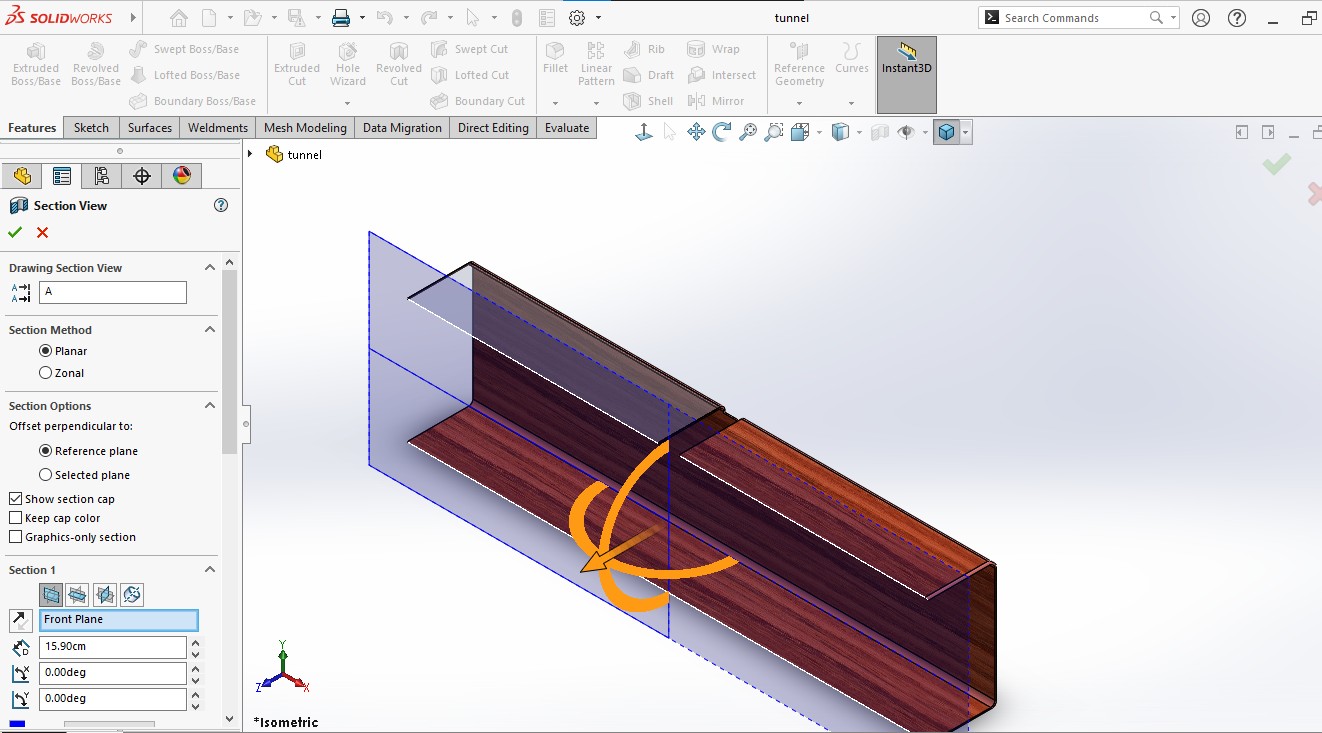Open the DisplayManager appearance tab
The image size is (1322, 733).
point(182,176)
